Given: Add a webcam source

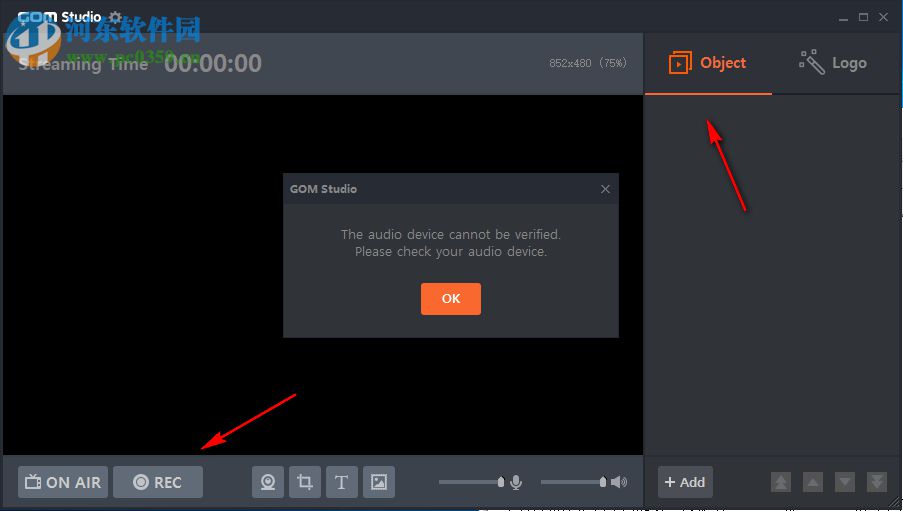Looking at the screenshot, I should click(x=268, y=482).
